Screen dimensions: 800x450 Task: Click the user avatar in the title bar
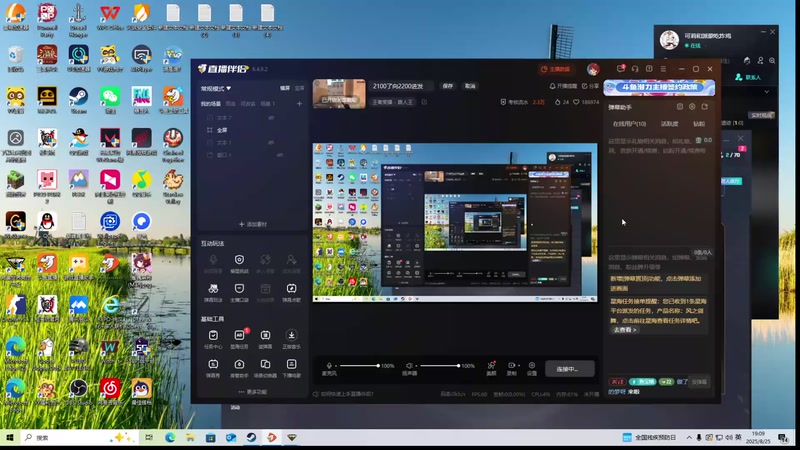click(593, 69)
